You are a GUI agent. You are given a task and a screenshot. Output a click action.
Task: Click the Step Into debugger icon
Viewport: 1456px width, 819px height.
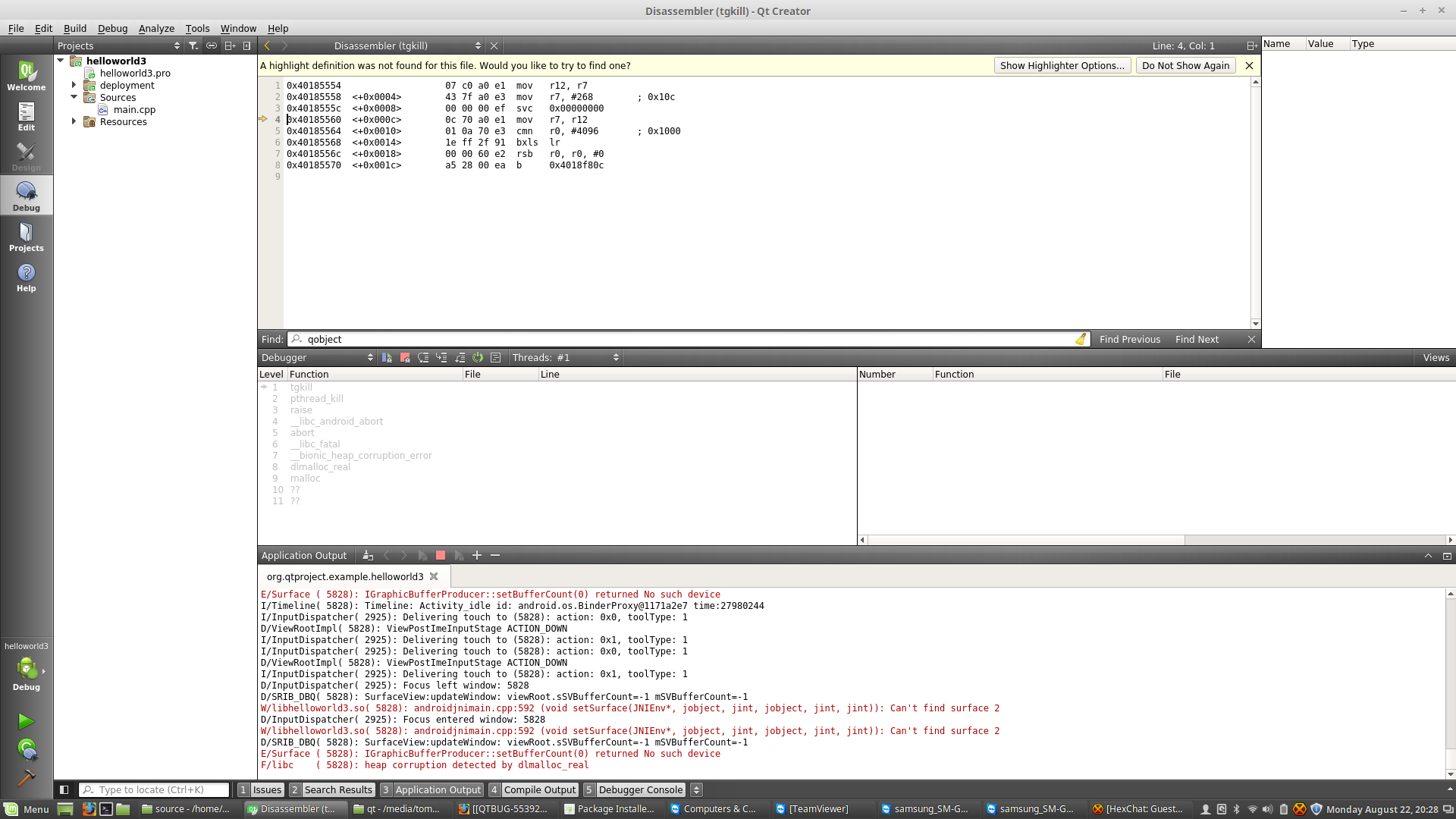(441, 358)
